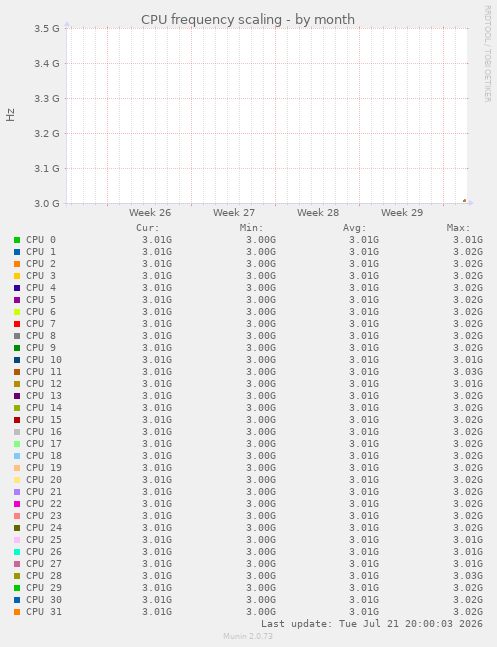This screenshot has width=497, height=647.
Task: Click the Munin 2.0.73 footer text
Action: 248,636
